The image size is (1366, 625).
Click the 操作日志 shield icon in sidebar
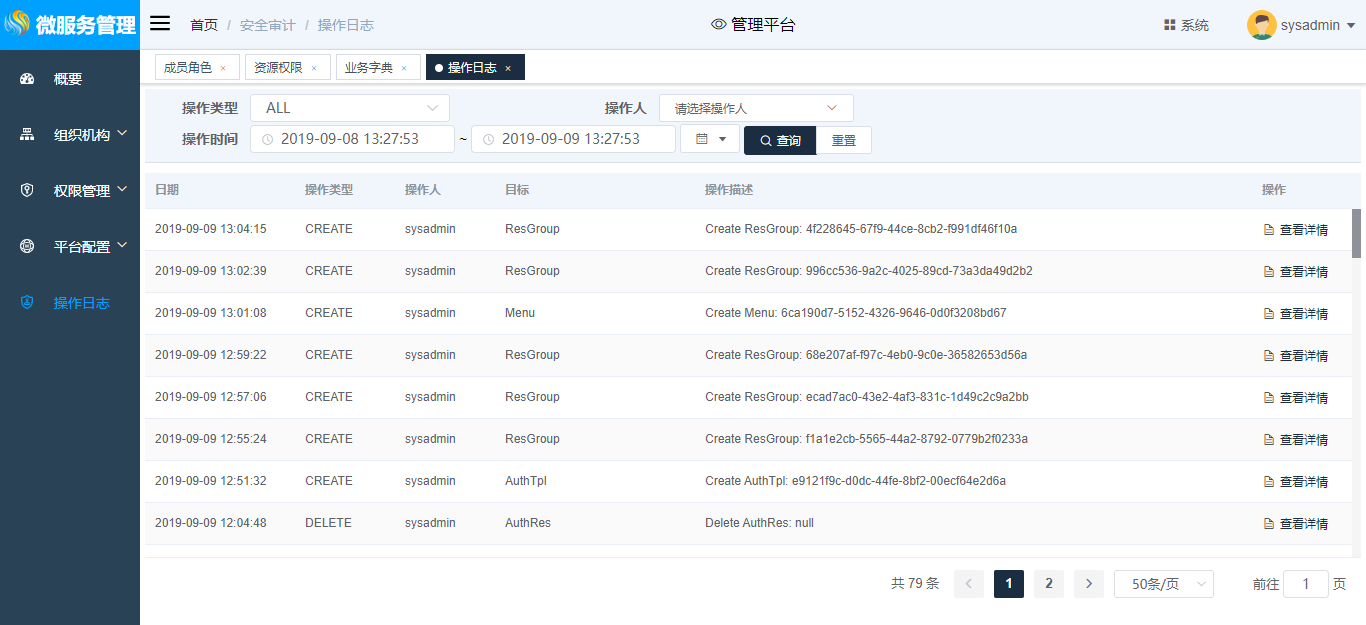pos(27,303)
